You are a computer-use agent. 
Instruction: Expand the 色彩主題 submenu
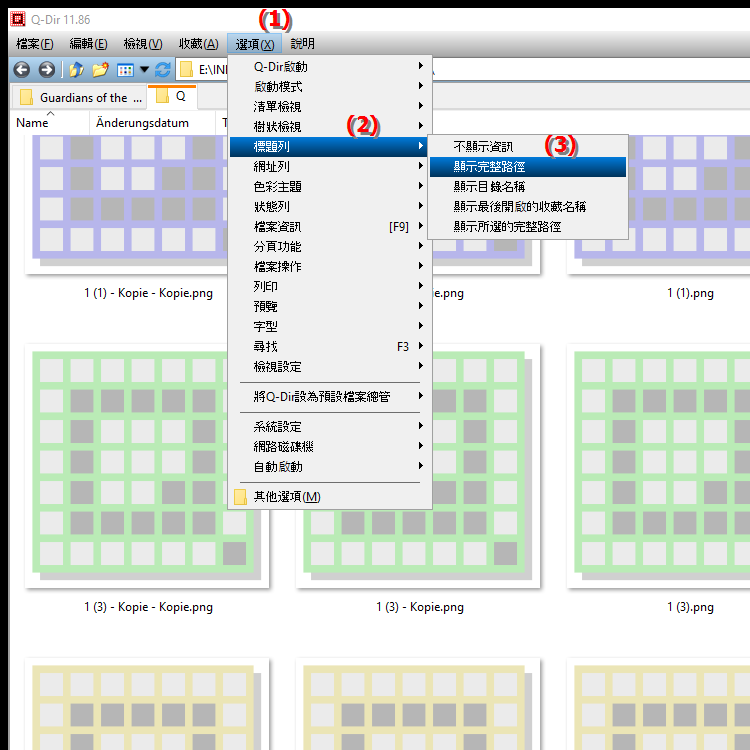click(330, 187)
